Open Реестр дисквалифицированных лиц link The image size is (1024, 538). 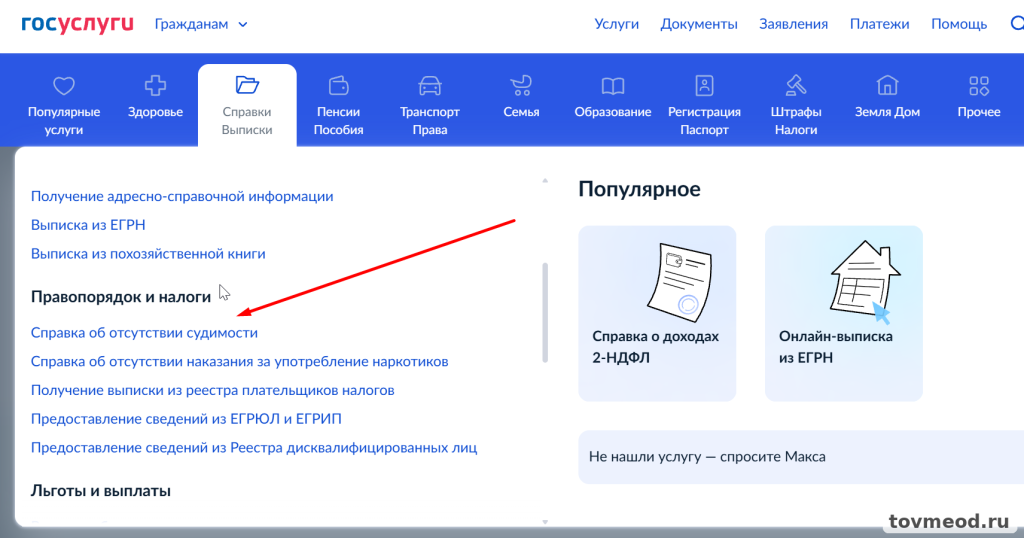(254, 448)
